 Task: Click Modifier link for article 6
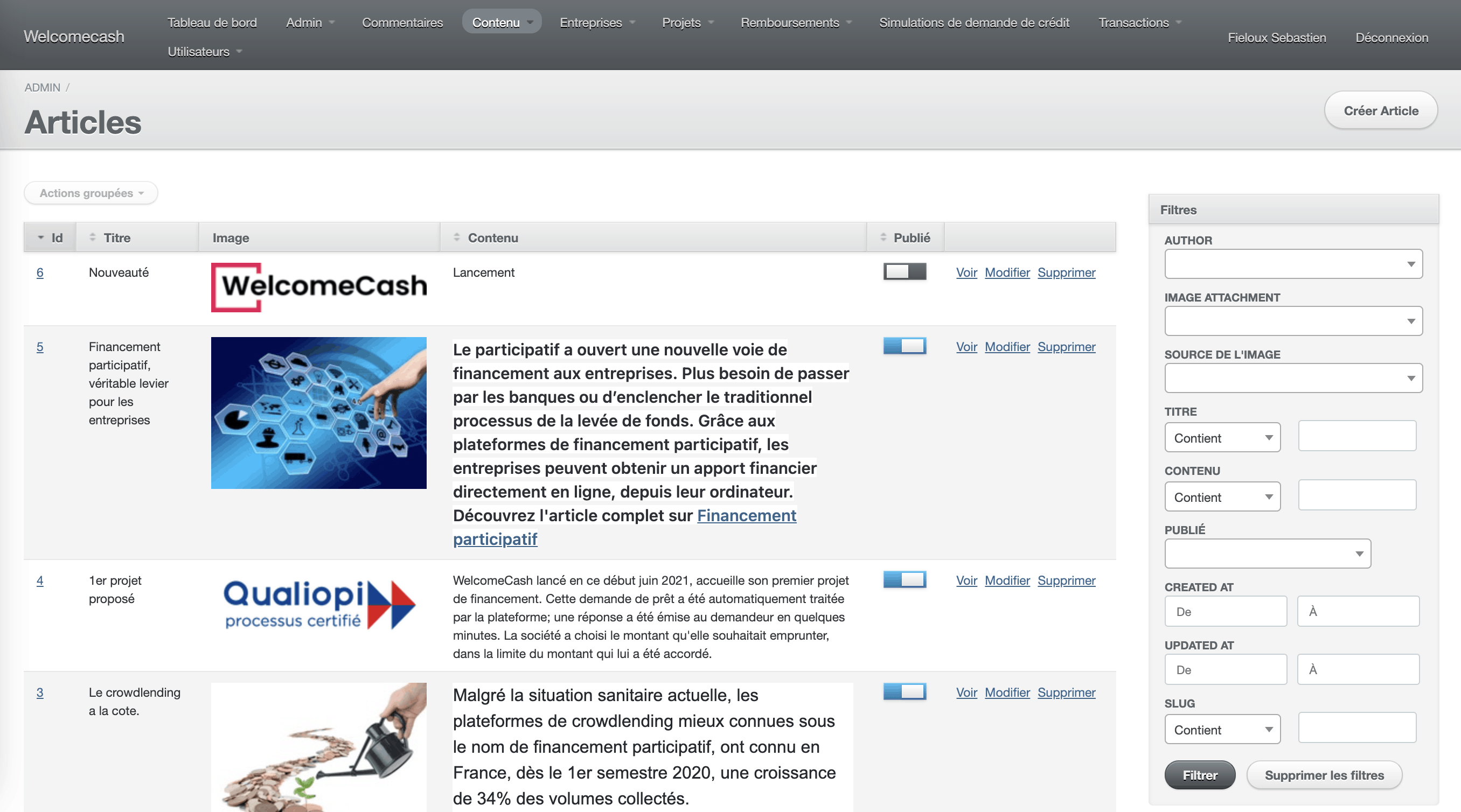pyautogui.click(x=1007, y=272)
